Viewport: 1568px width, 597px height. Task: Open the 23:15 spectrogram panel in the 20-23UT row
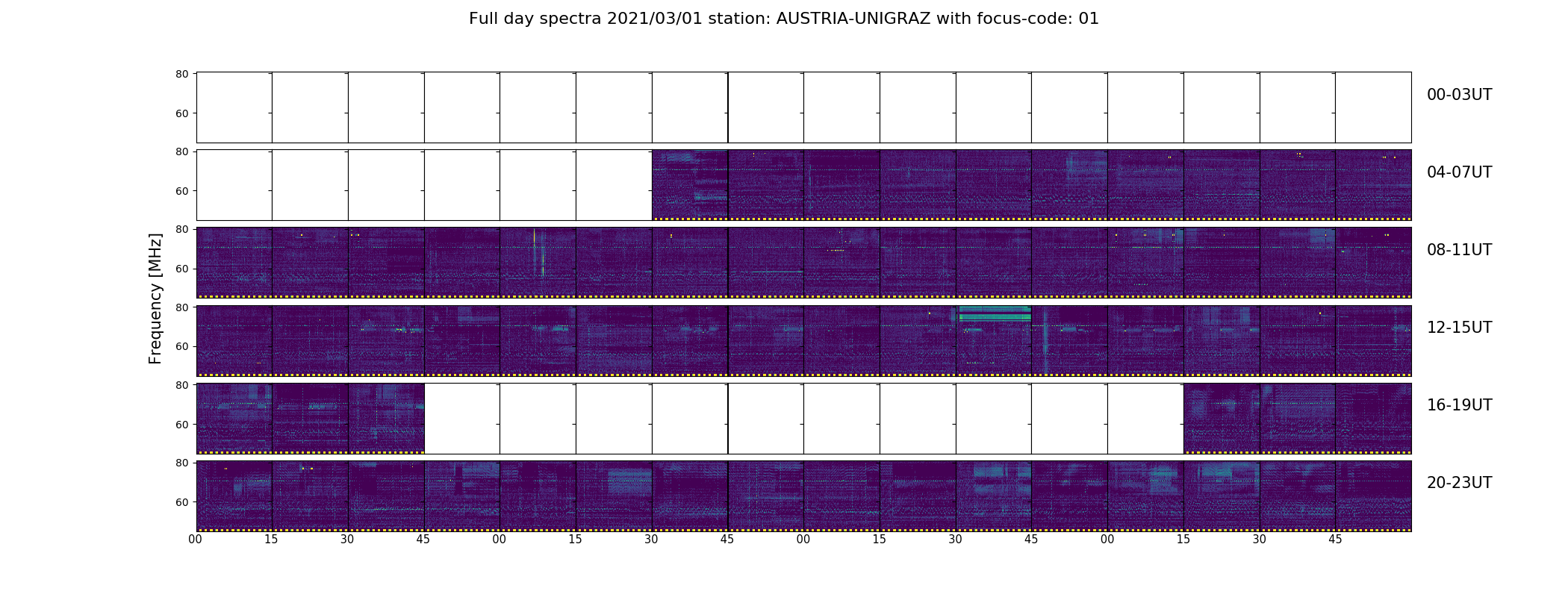tap(1222, 496)
